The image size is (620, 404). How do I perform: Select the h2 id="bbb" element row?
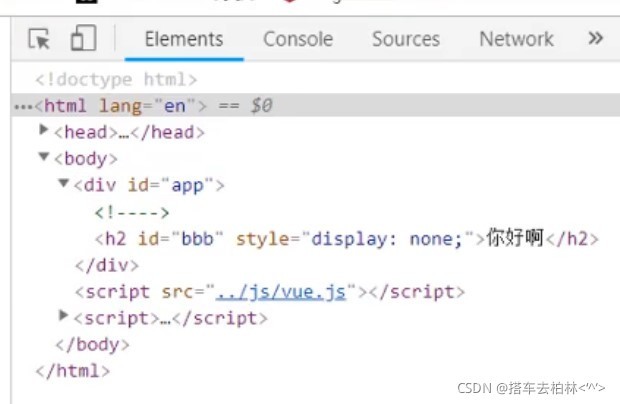[x=347, y=238]
